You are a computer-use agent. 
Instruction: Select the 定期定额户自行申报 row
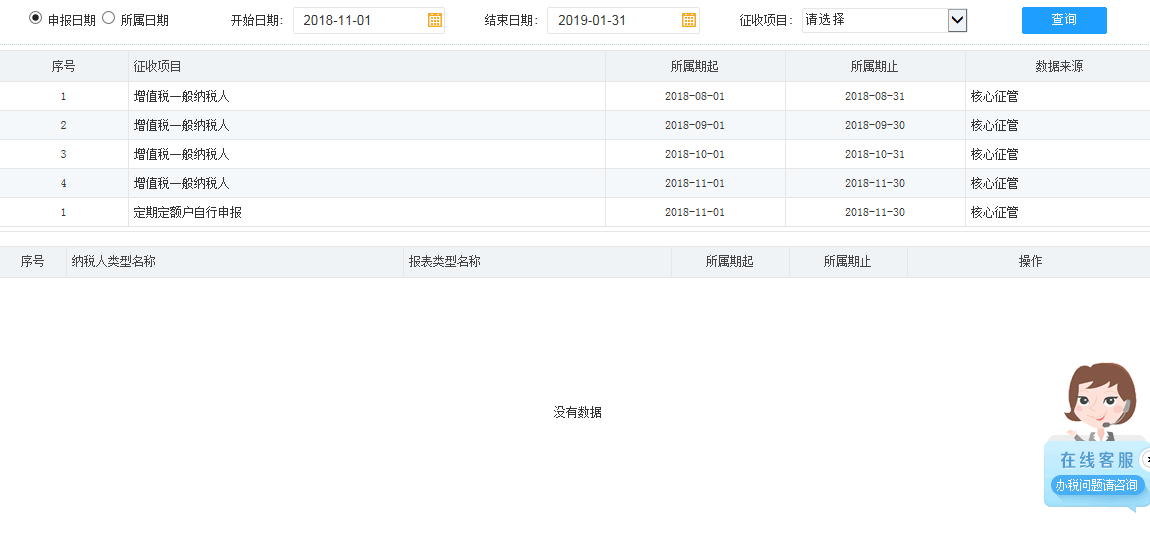(188, 212)
